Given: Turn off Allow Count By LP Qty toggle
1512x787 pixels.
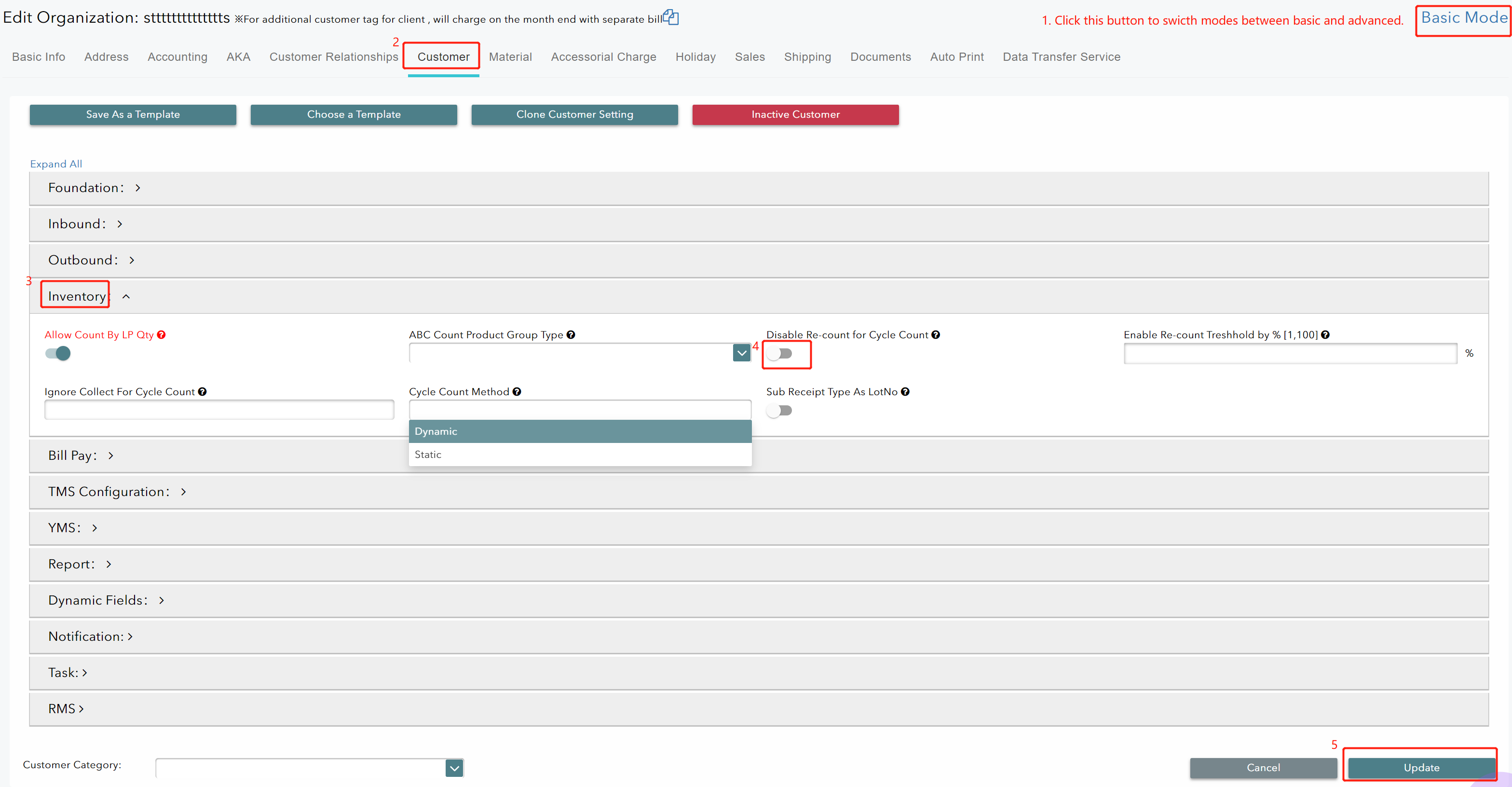Looking at the screenshot, I should [58, 353].
